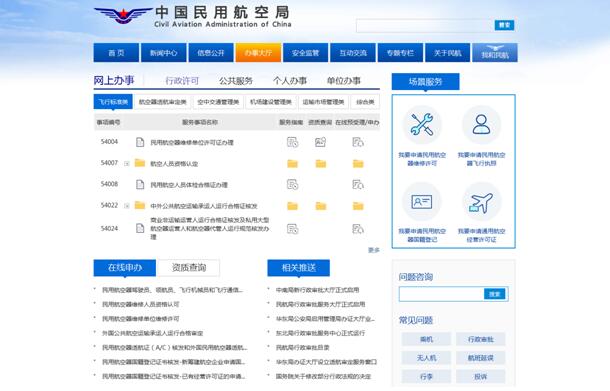Click the 无人机 FAQ tag
Viewport: 610px width, 391px height.
point(426,358)
